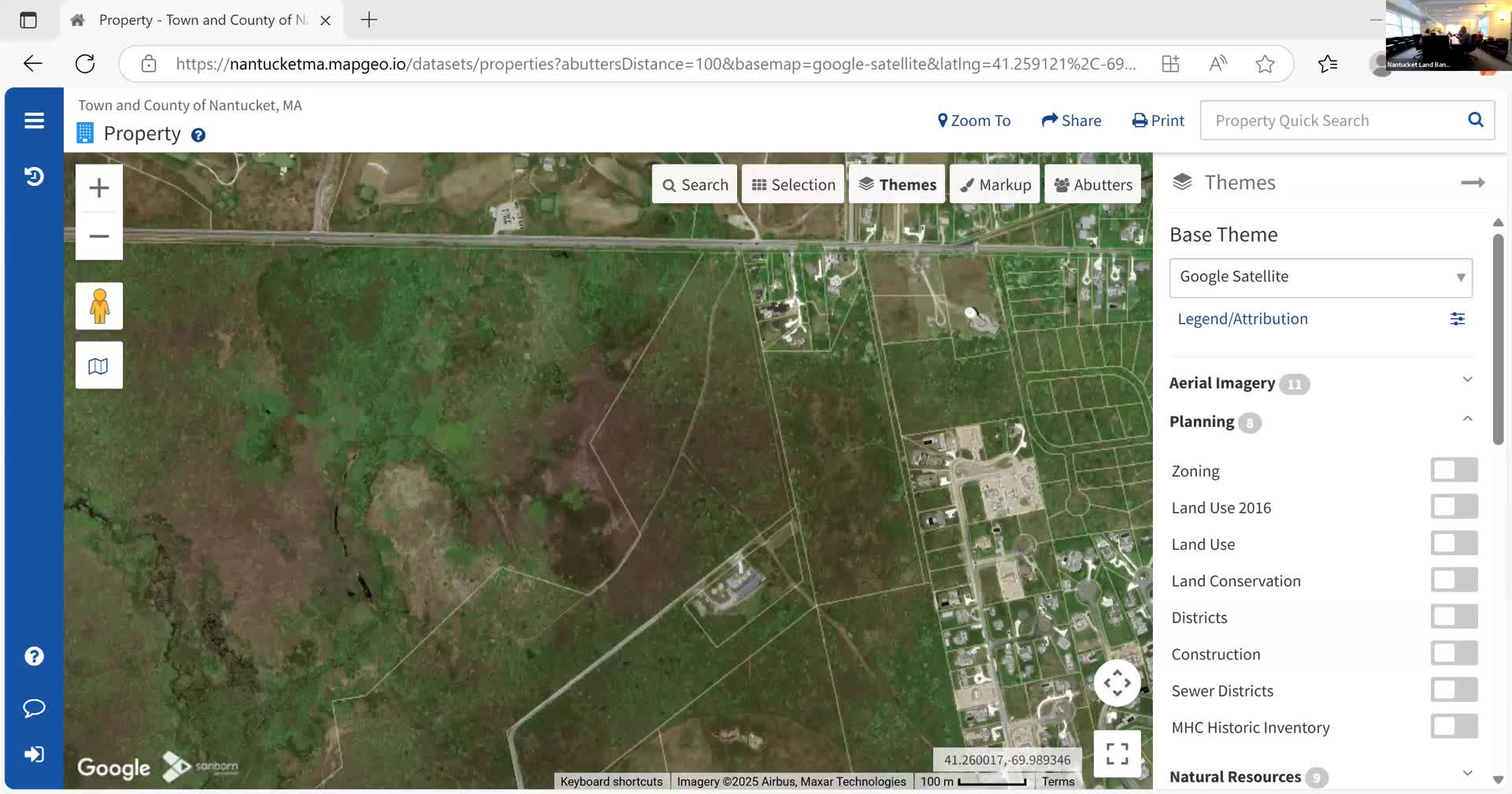1512x794 pixels.
Task: Click the scrollbar up arrow in Themes panel
Action: (1498, 223)
